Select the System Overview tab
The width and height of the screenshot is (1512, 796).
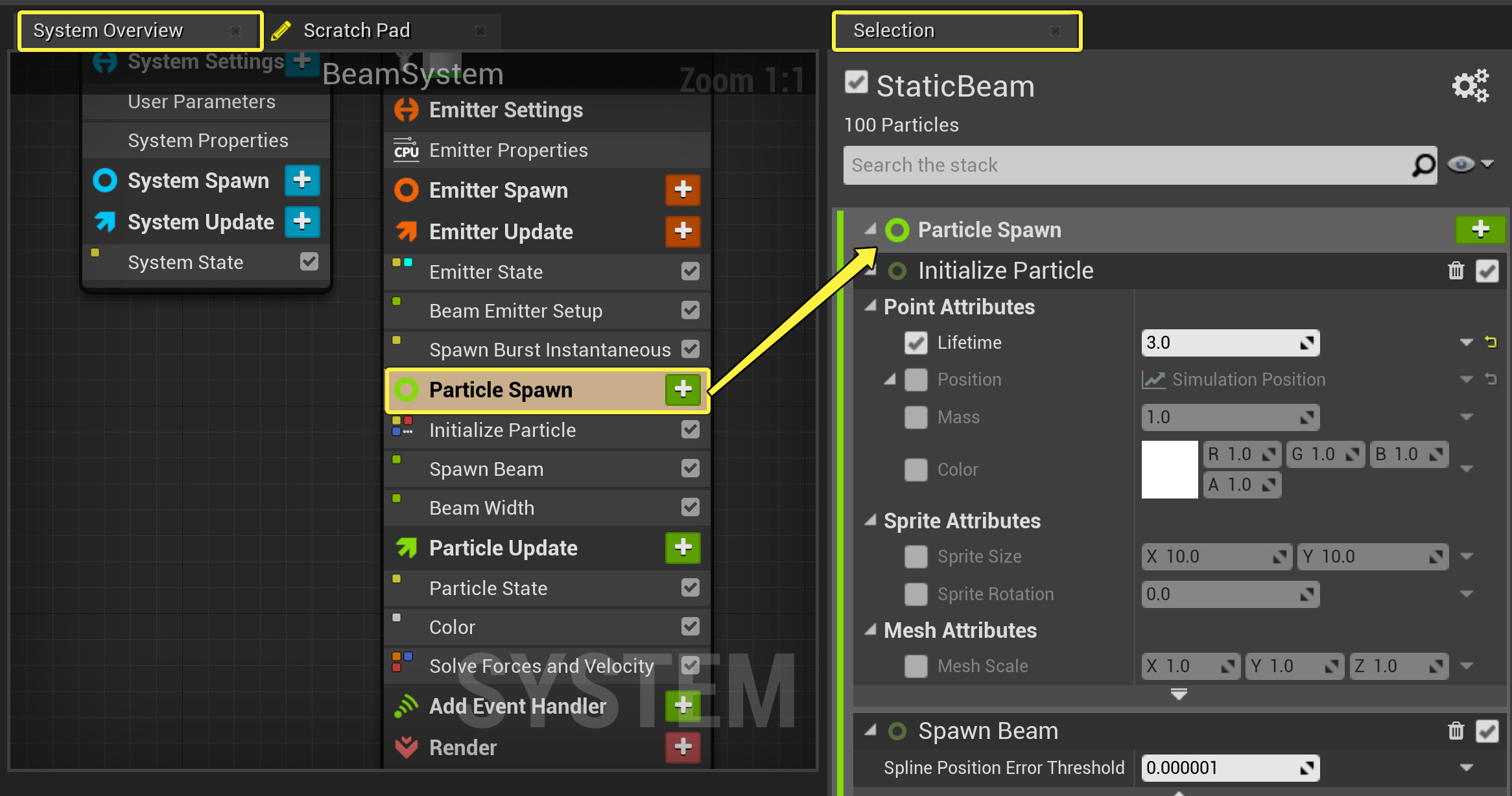[108, 30]
